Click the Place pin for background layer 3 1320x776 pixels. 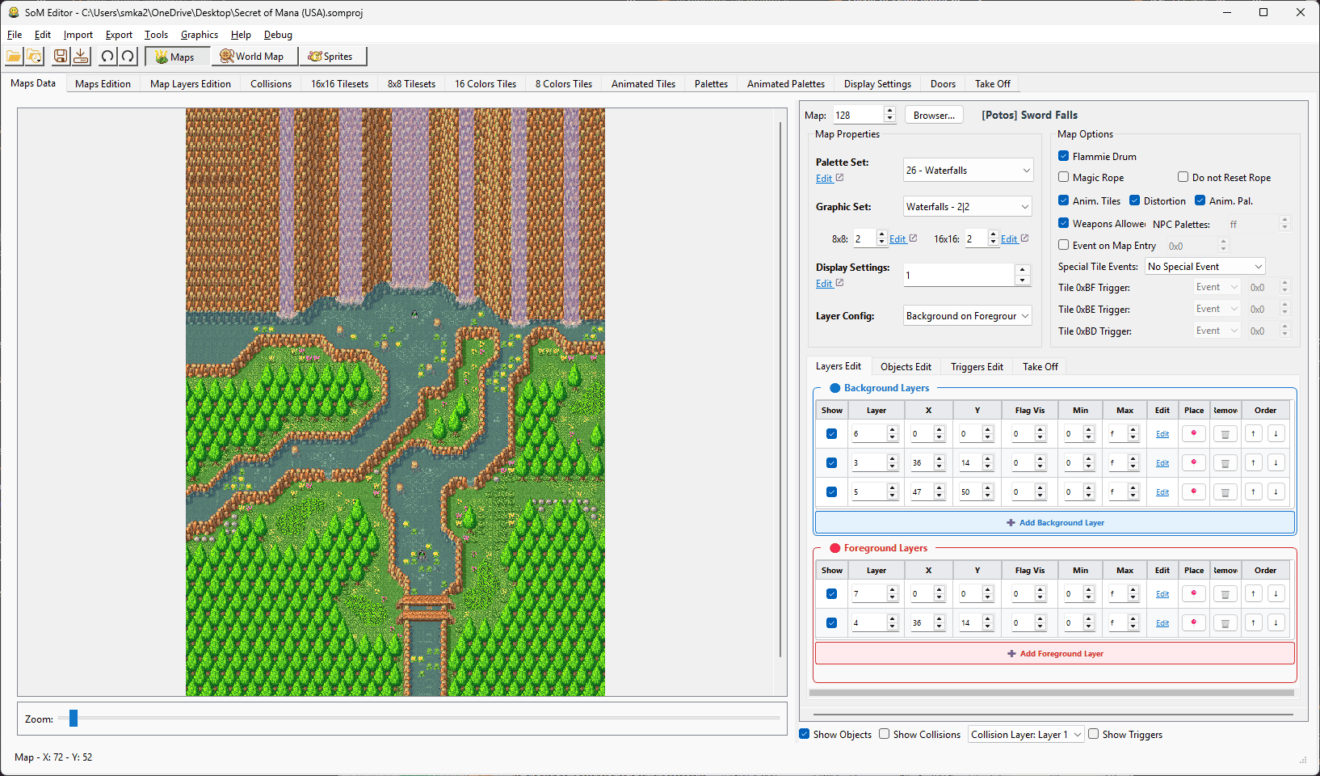[1194, 462]
